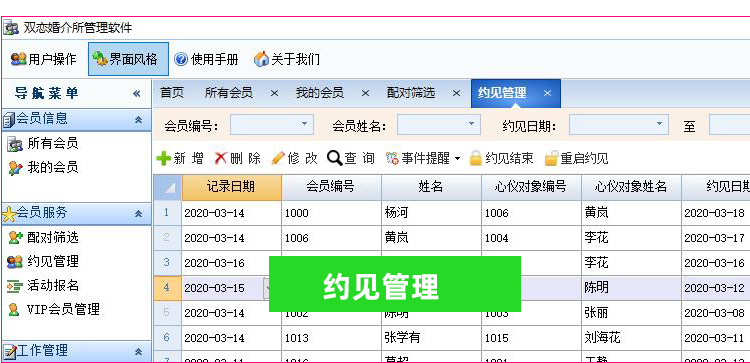Open 我的会员 in navigation sidebar

click(x=43, y=167)
